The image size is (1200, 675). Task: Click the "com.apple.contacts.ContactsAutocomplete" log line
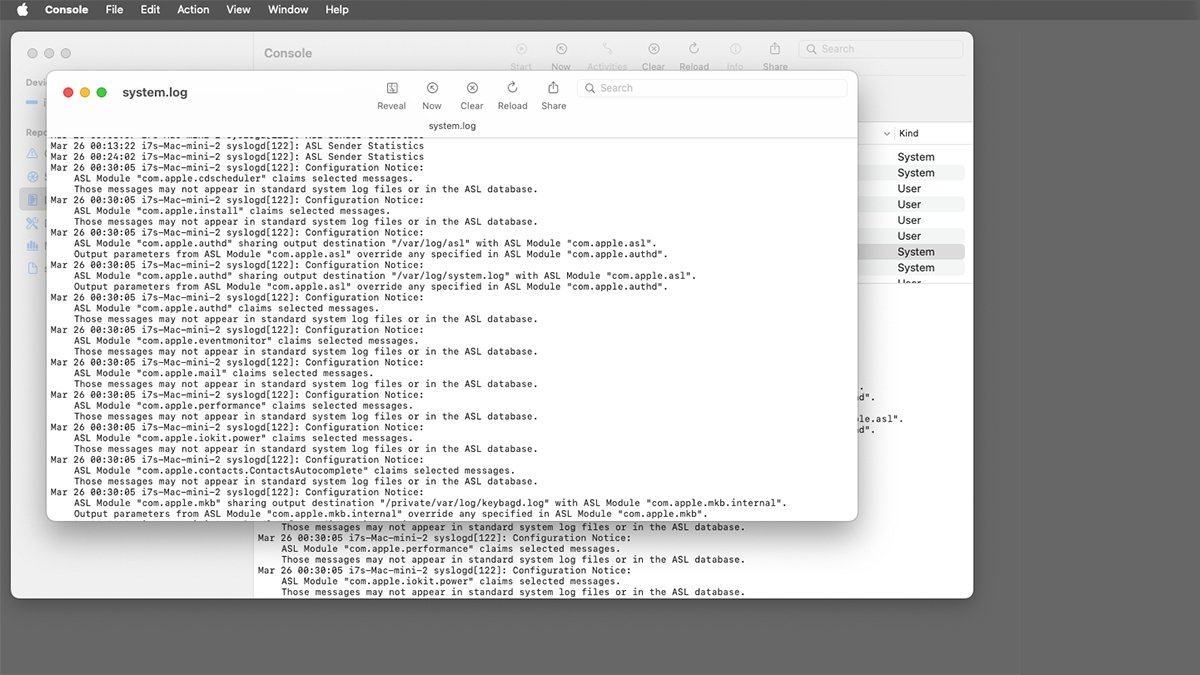click(294, 470)
